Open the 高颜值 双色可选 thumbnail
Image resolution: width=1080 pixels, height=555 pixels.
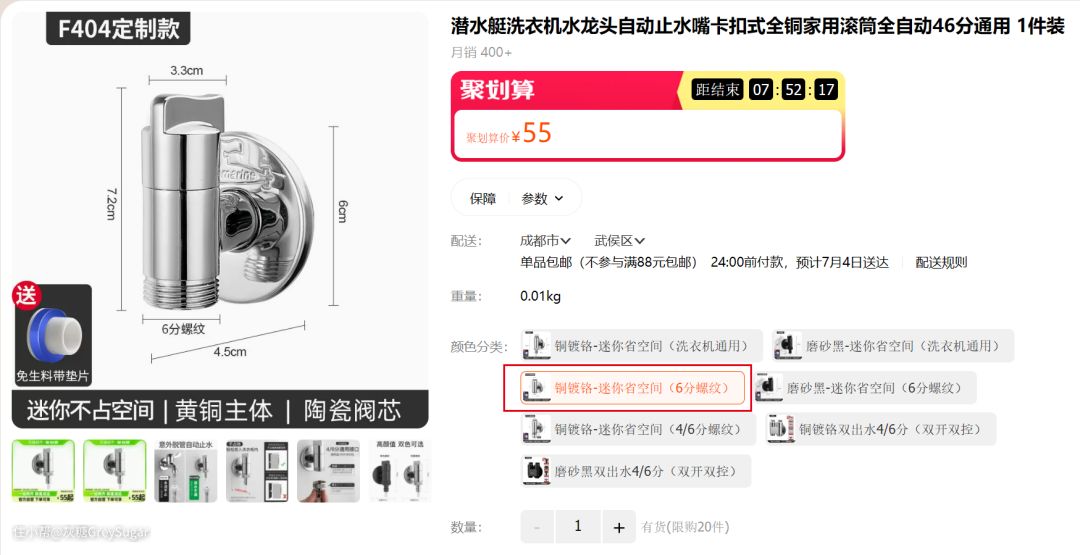(400, 471)
